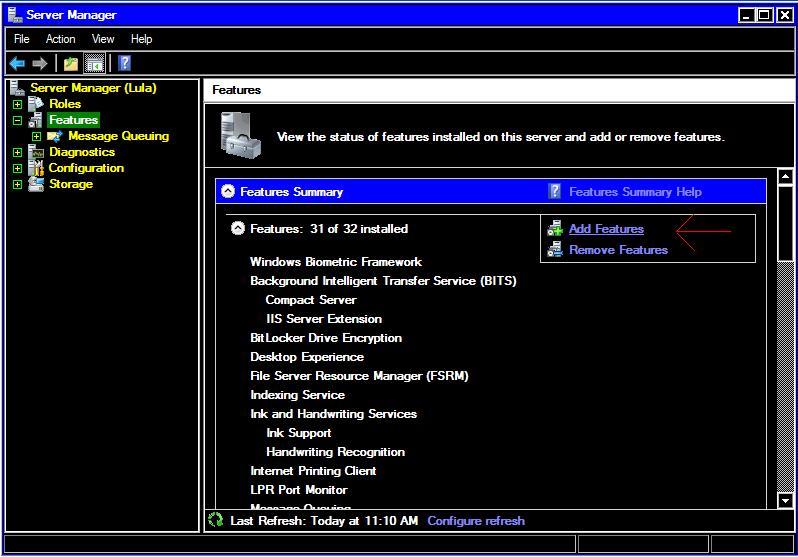798x557 pixels.
Task: Open the Action menu
Action: click(61, 39)
